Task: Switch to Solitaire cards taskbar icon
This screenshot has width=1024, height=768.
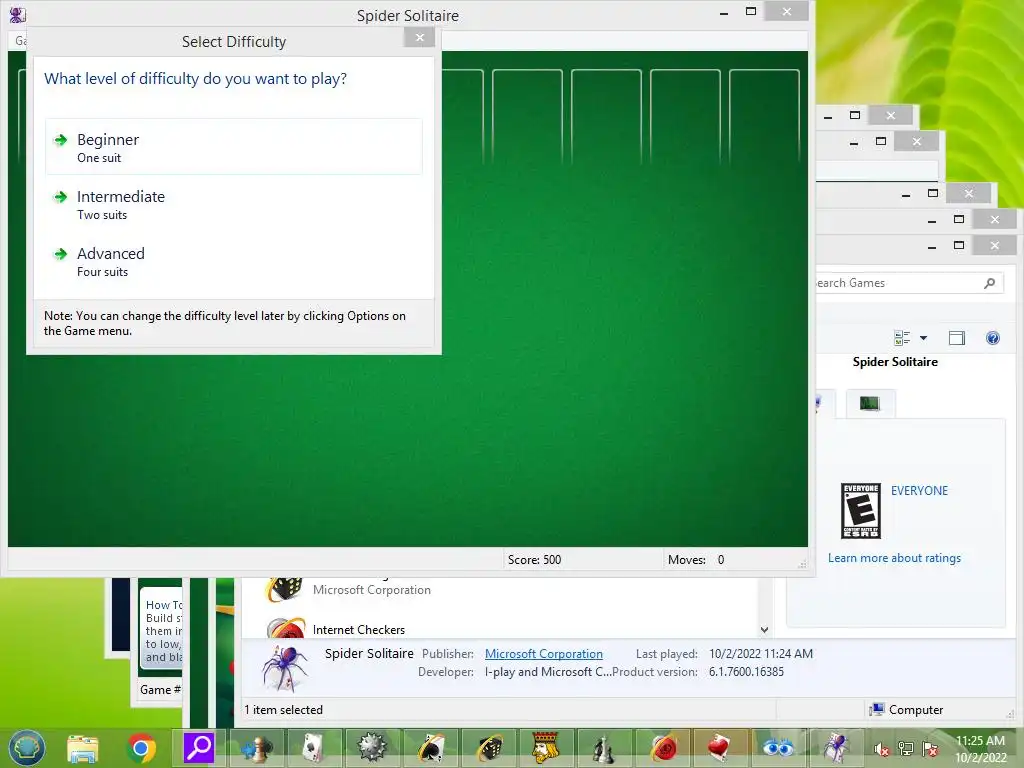Action: click(x=313, y=748)
